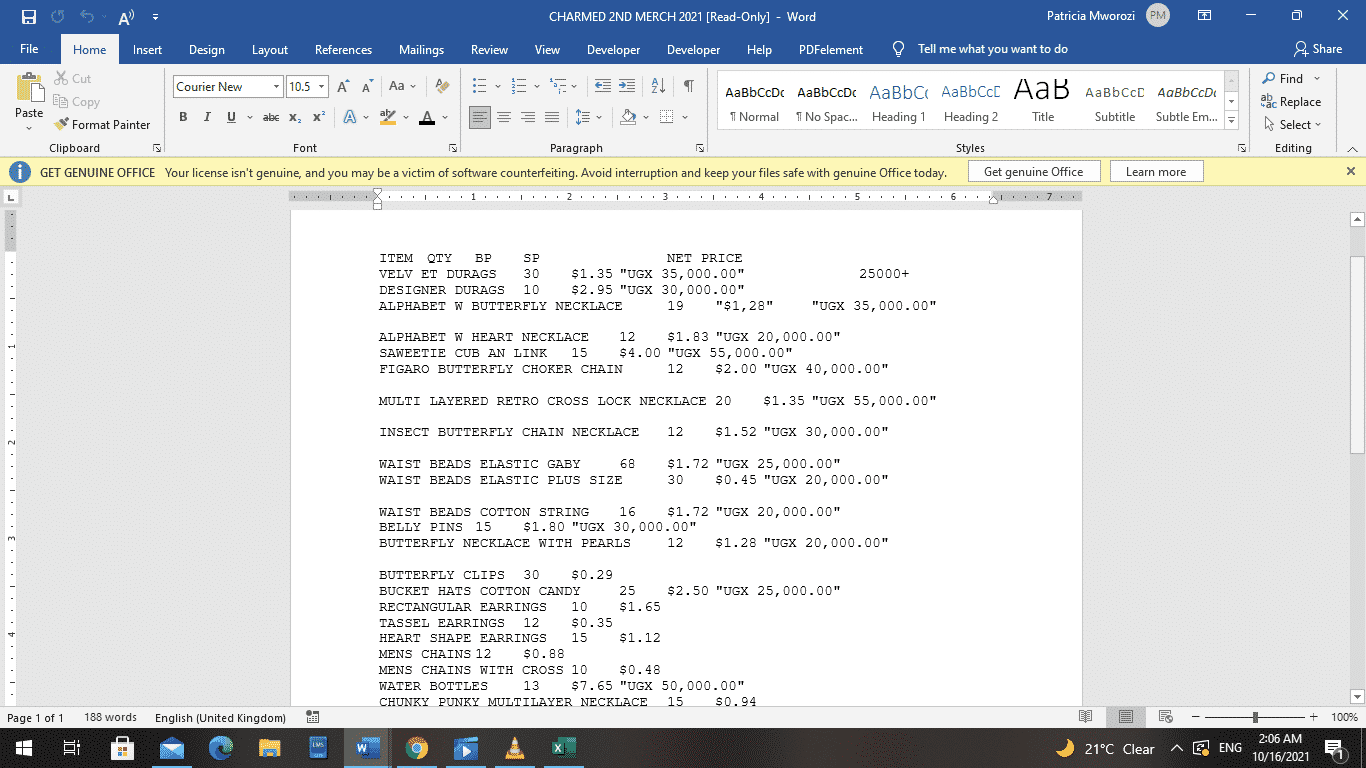Screen dimensions: 1366x768
Task: Switch to the References ribbon tab
Action: pos(343,48)
